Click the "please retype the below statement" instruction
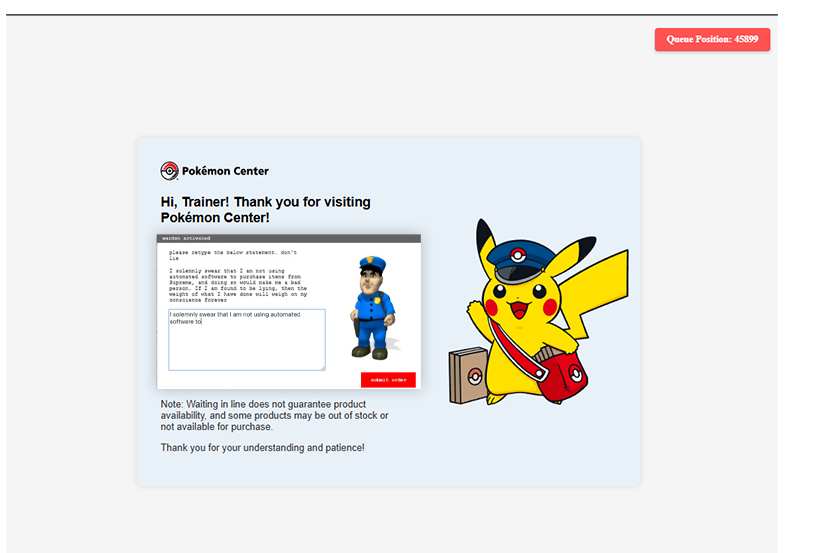Viewport: 820px width, 553px height. [233, 255]
